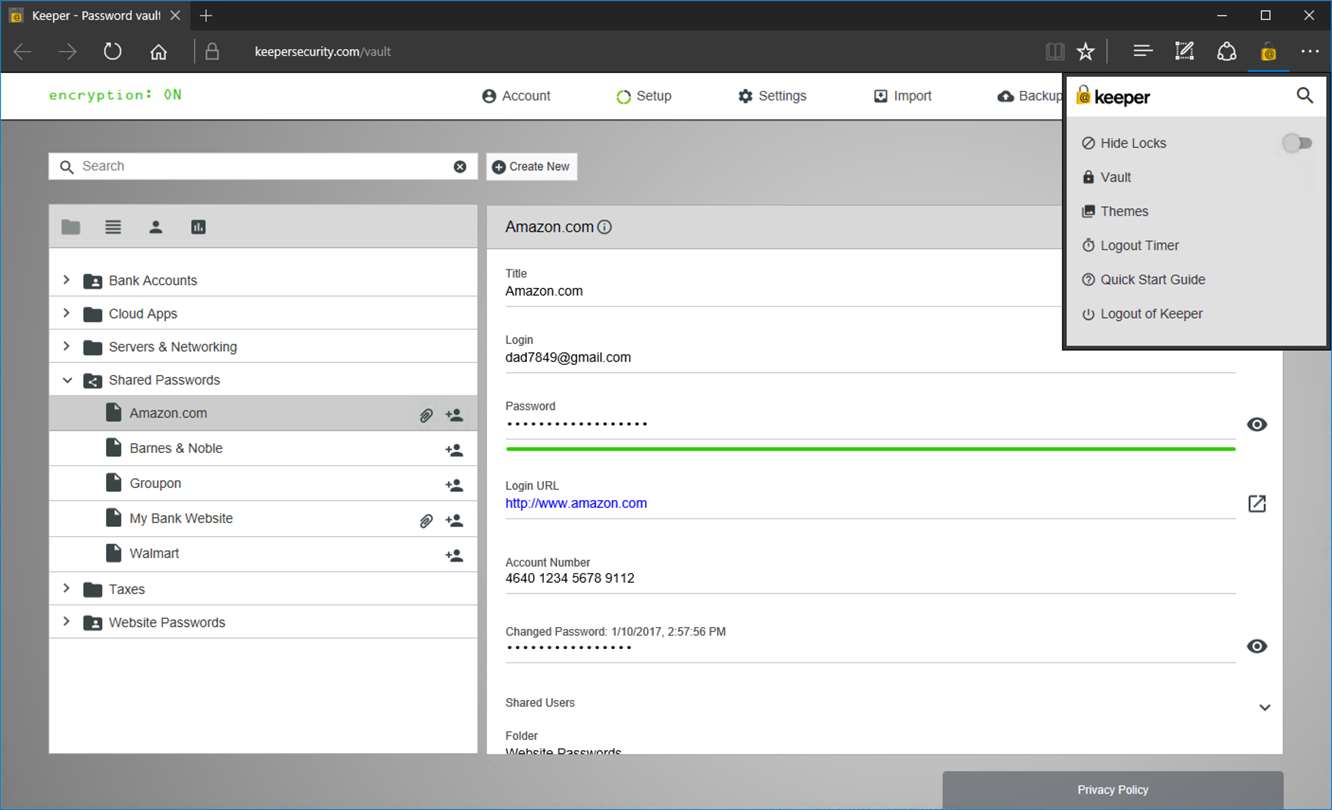
Task: Click the browser share icon
Action: pos(1226,51)
